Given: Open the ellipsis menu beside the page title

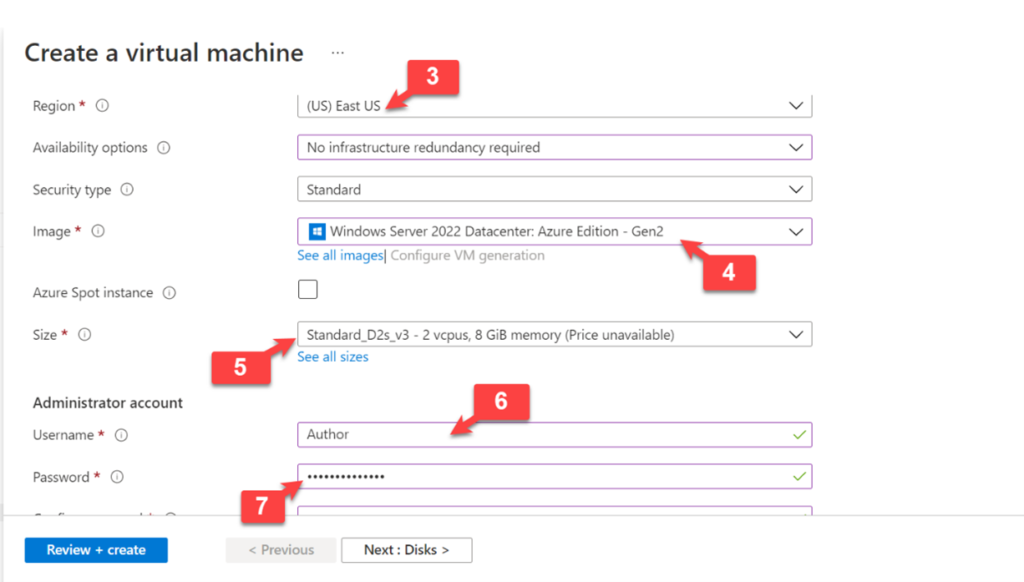Looking at the screenshot, I should 338,53.
